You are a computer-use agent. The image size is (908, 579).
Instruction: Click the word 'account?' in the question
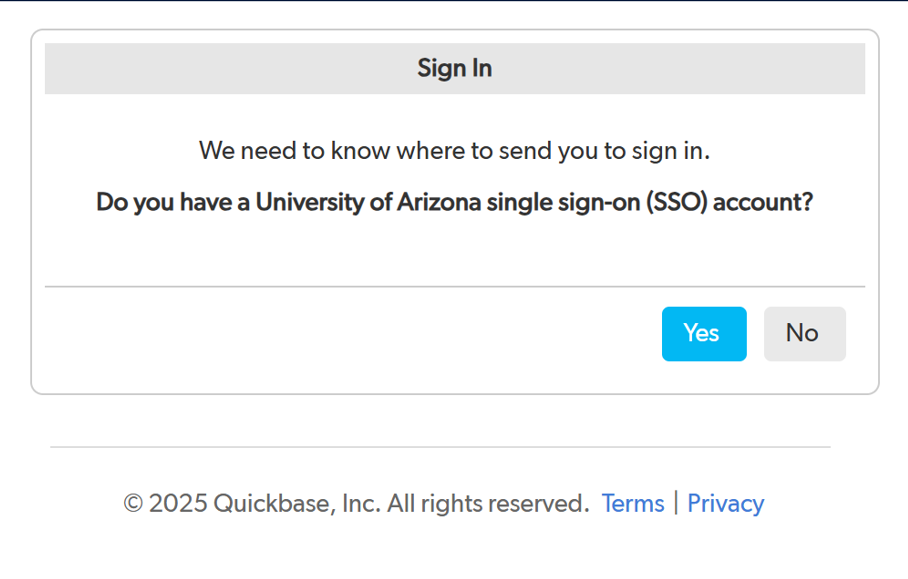coord(764,203)
